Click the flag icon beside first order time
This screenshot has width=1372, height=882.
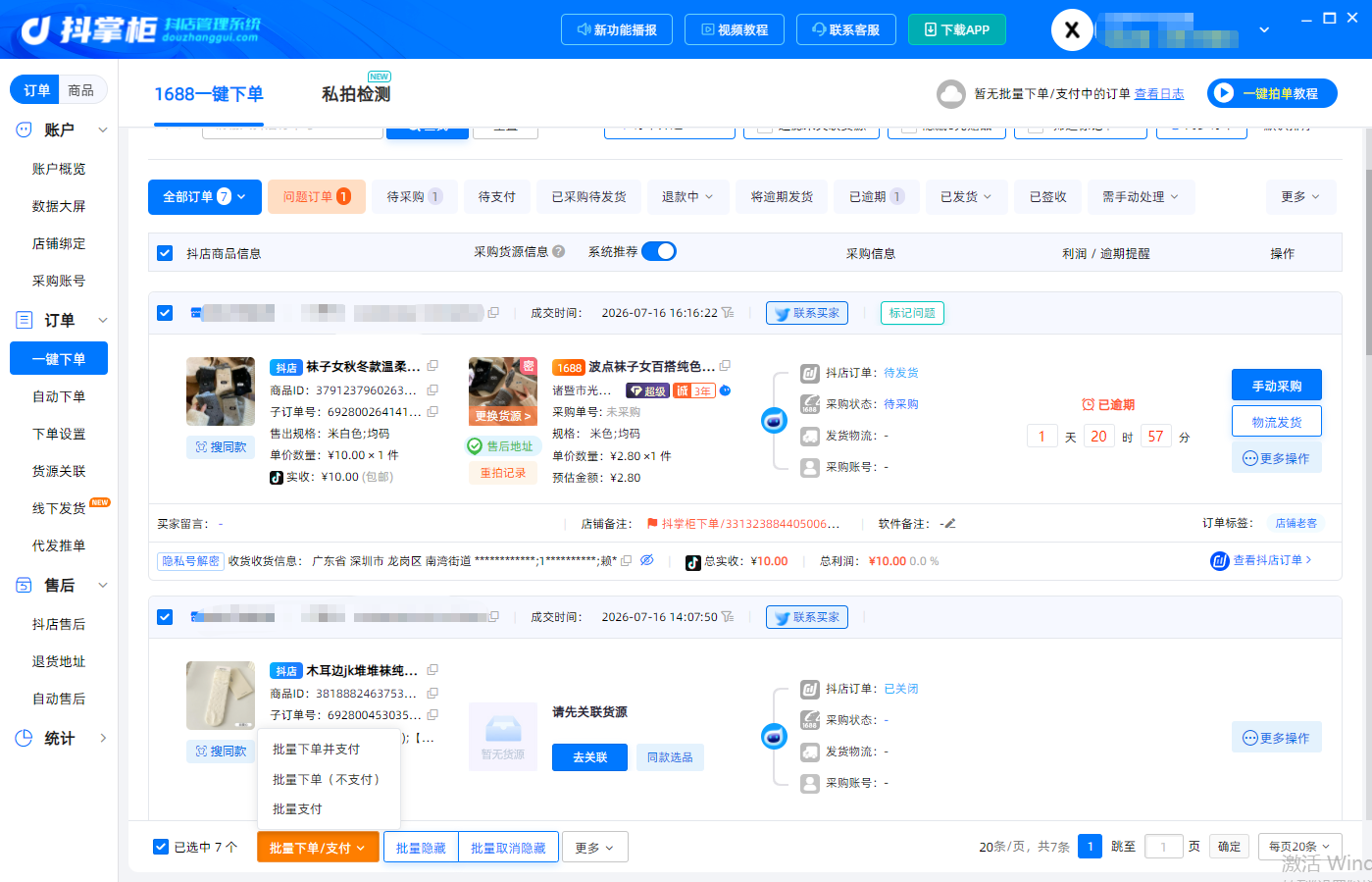[x=728, y=313]
